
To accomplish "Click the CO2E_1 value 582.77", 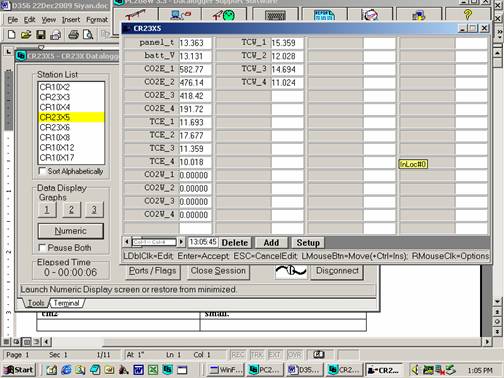I will (x=195, y=69).
